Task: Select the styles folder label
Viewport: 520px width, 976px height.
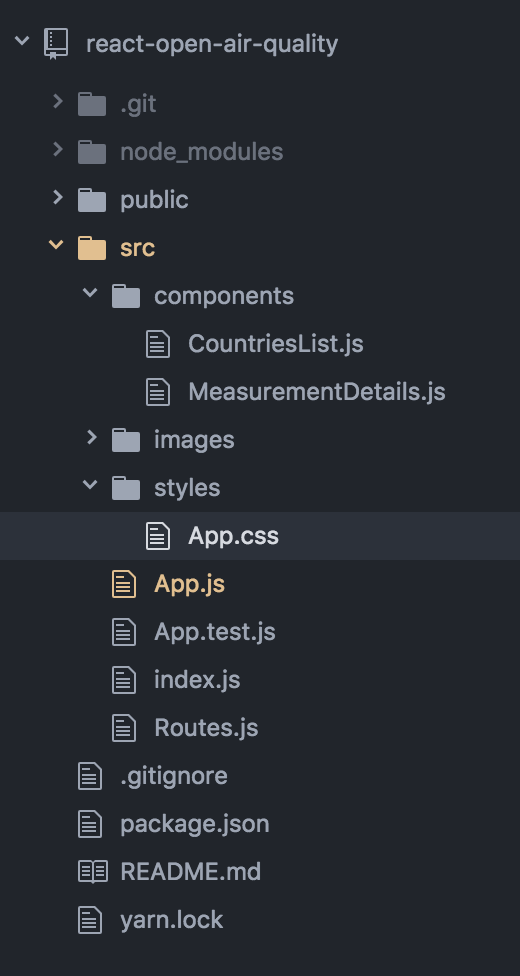Action: click(187, 488)
